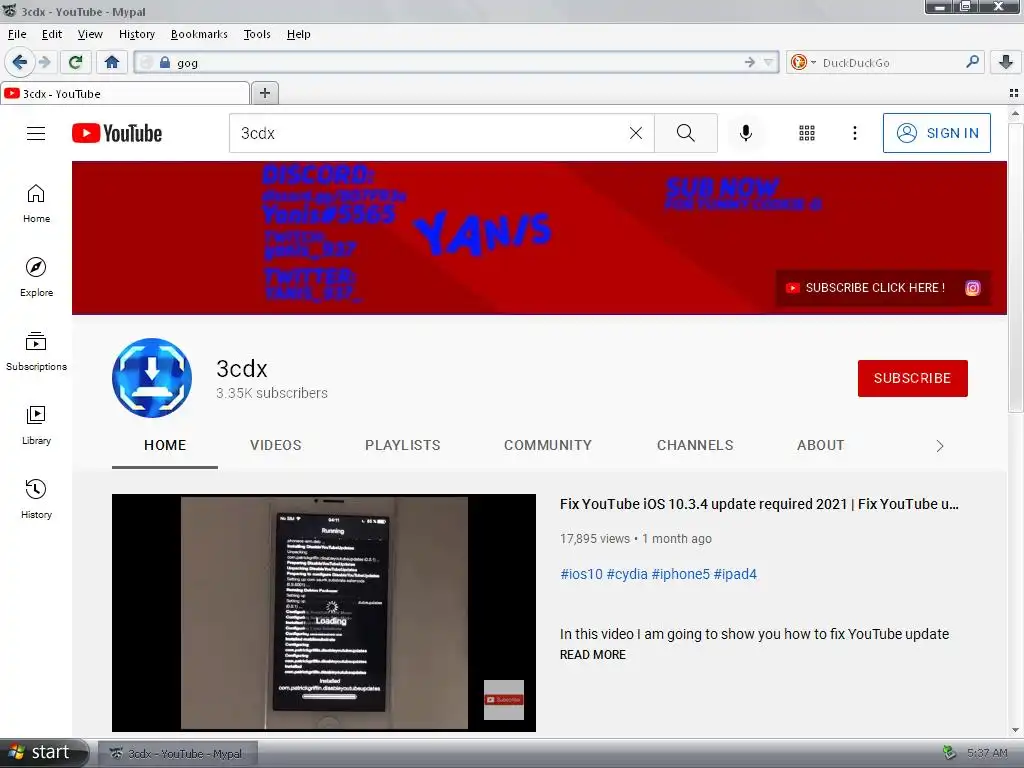Open the downloads arrow button
The image size is (1024, 768).
coord(1006,63)
